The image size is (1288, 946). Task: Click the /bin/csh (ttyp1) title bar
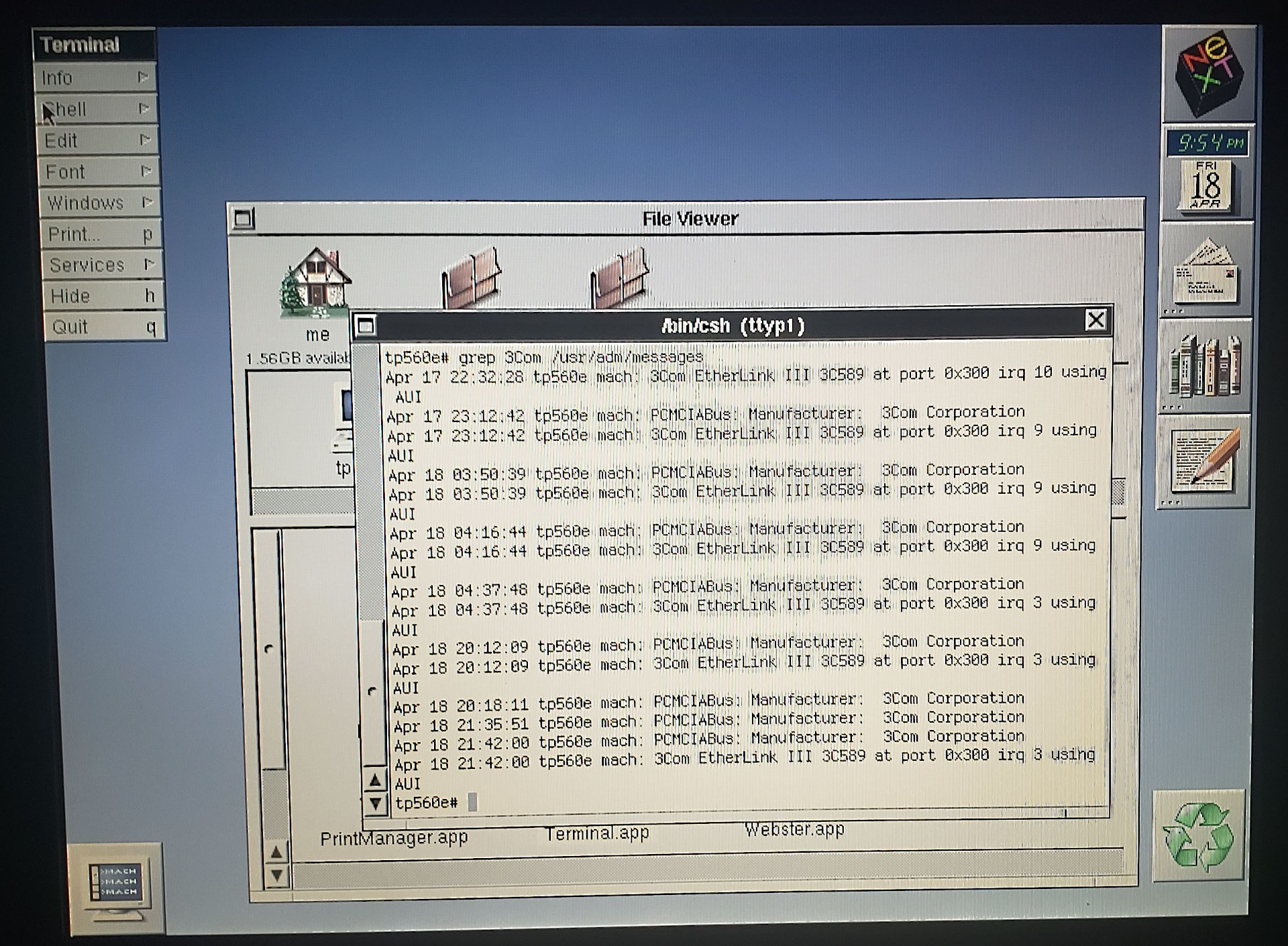pos(733,325)
